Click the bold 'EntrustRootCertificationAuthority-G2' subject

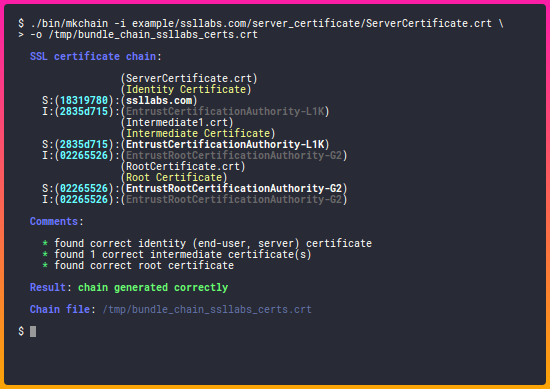[x=234, y=188]
